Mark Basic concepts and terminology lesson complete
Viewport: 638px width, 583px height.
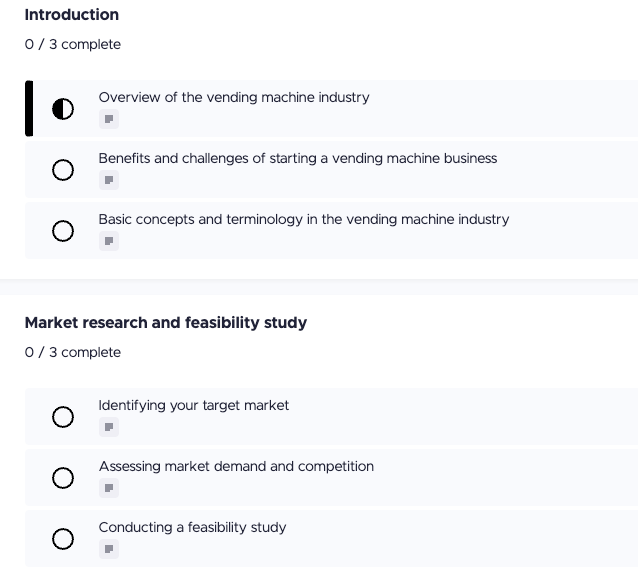[x=63, y=231]
